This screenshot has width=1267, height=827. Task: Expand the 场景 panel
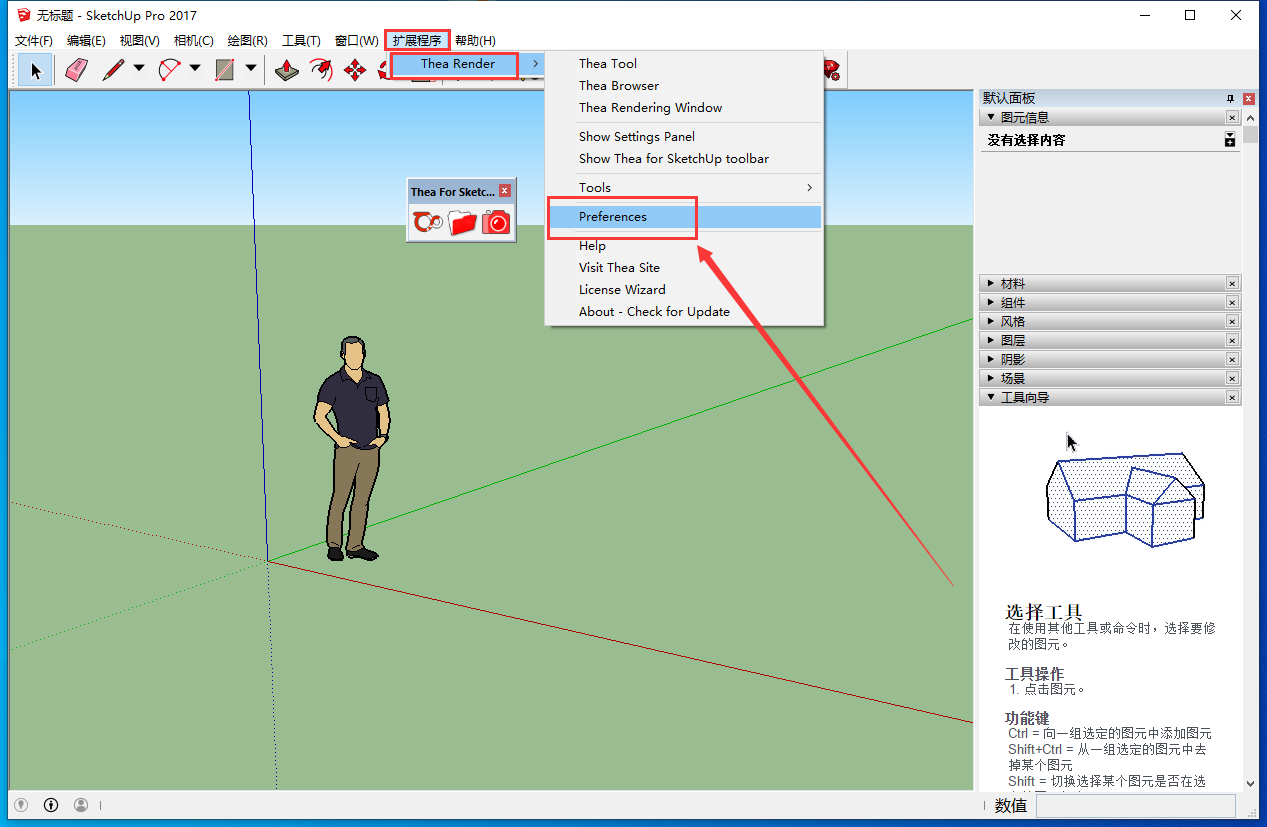(x=991, y=379)
